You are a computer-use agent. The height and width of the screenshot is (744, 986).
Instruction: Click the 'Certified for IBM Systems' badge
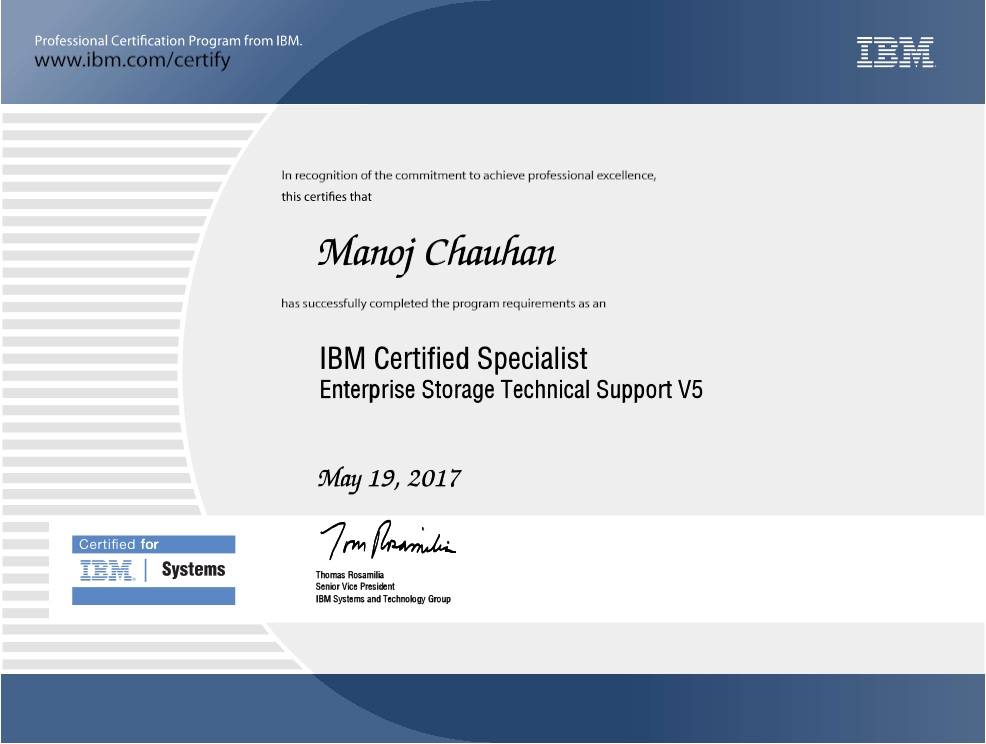(x=153, y=570)
